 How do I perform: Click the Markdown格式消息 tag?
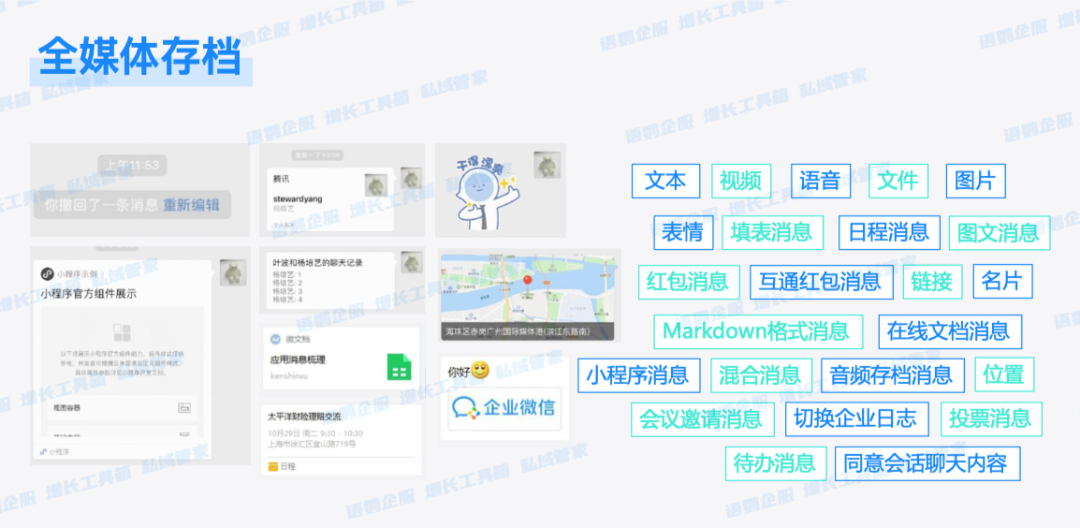coord(756,331)
